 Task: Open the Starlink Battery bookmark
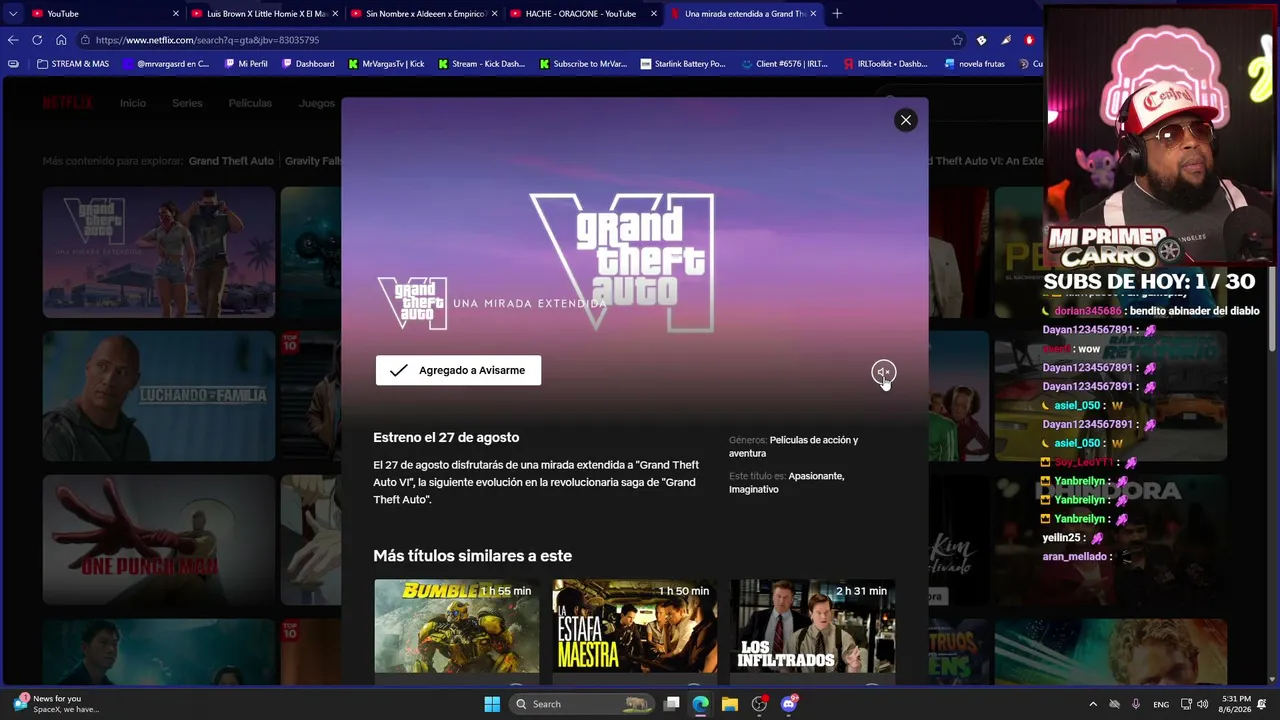pos(683,64)
